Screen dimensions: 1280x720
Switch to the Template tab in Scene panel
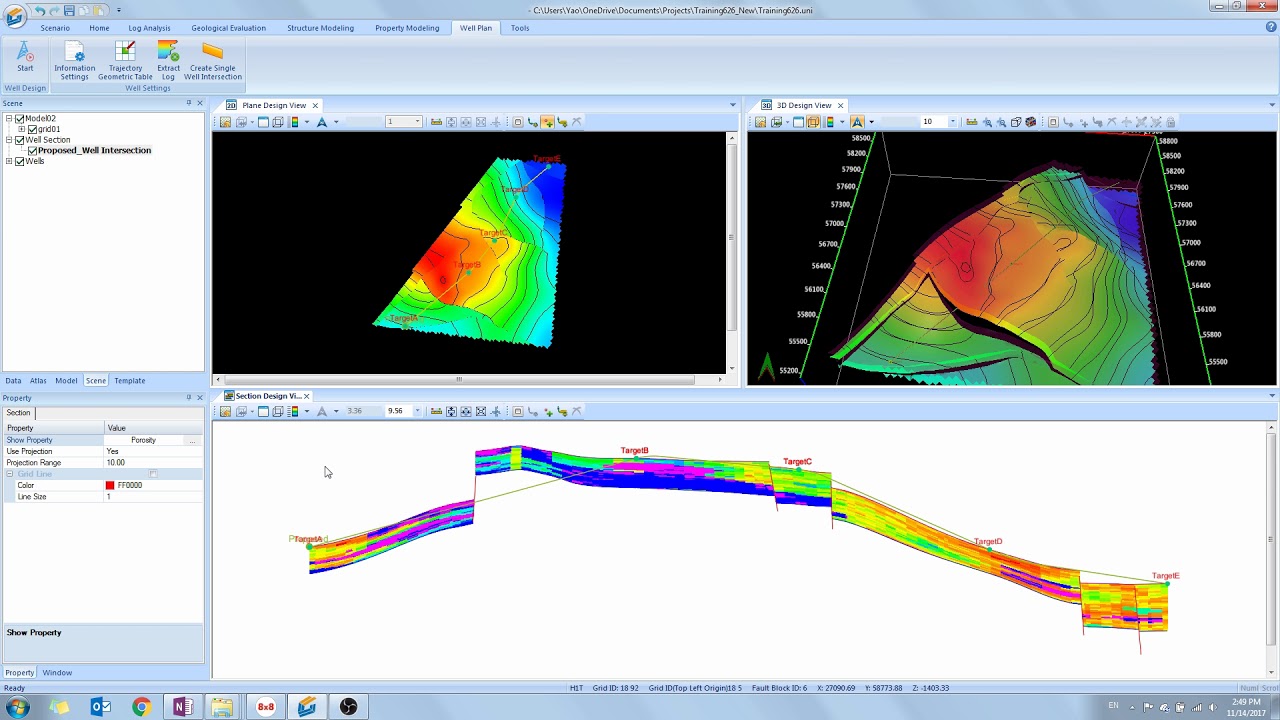129,381
